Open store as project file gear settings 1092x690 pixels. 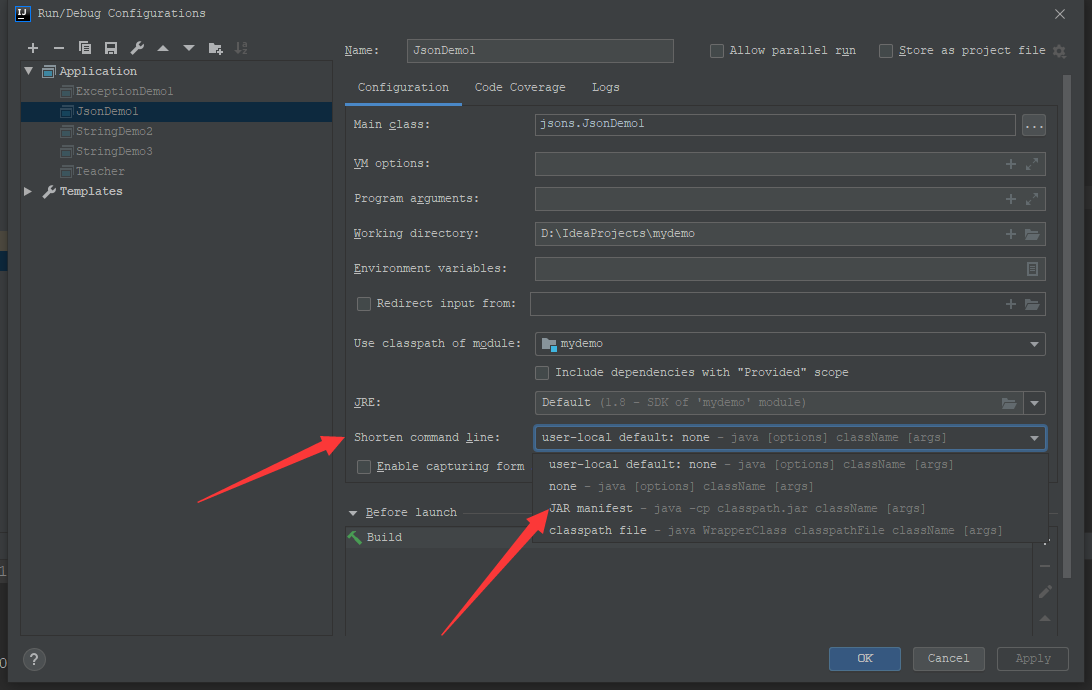coord(1059,51)
